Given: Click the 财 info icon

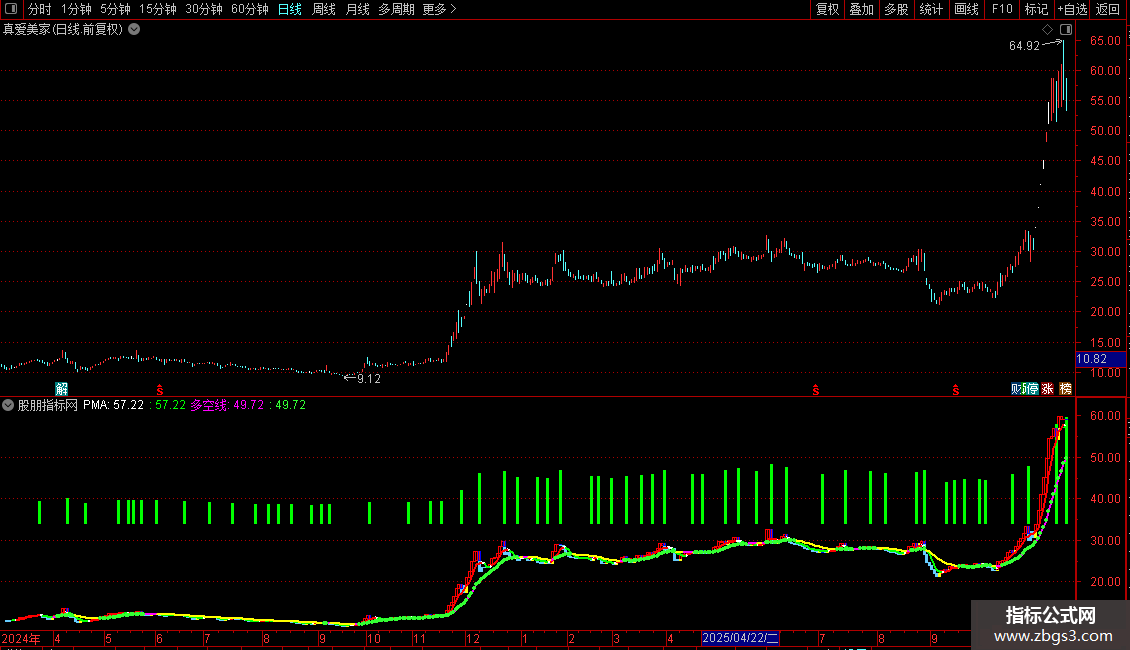Looking at the screenshot, I should click(x=1017, y=389).
